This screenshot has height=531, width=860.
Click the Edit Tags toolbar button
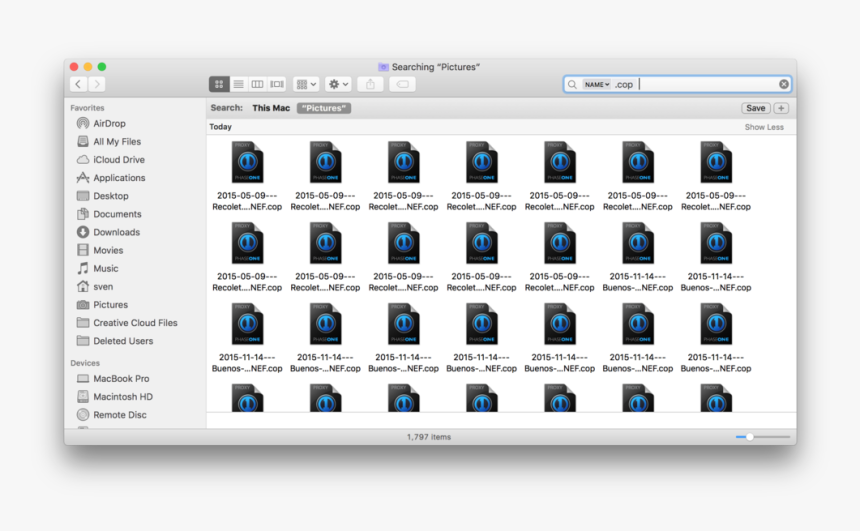(402, 84)
